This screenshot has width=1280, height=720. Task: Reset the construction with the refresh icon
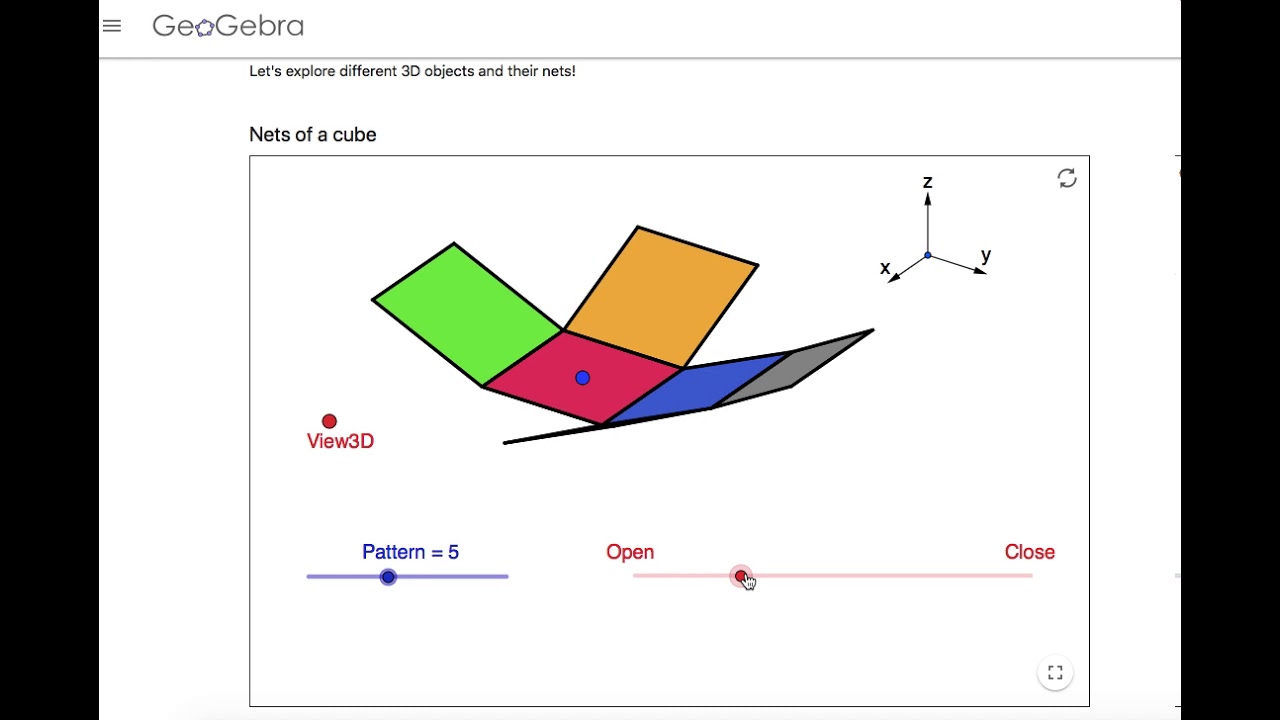(1067, 178)
